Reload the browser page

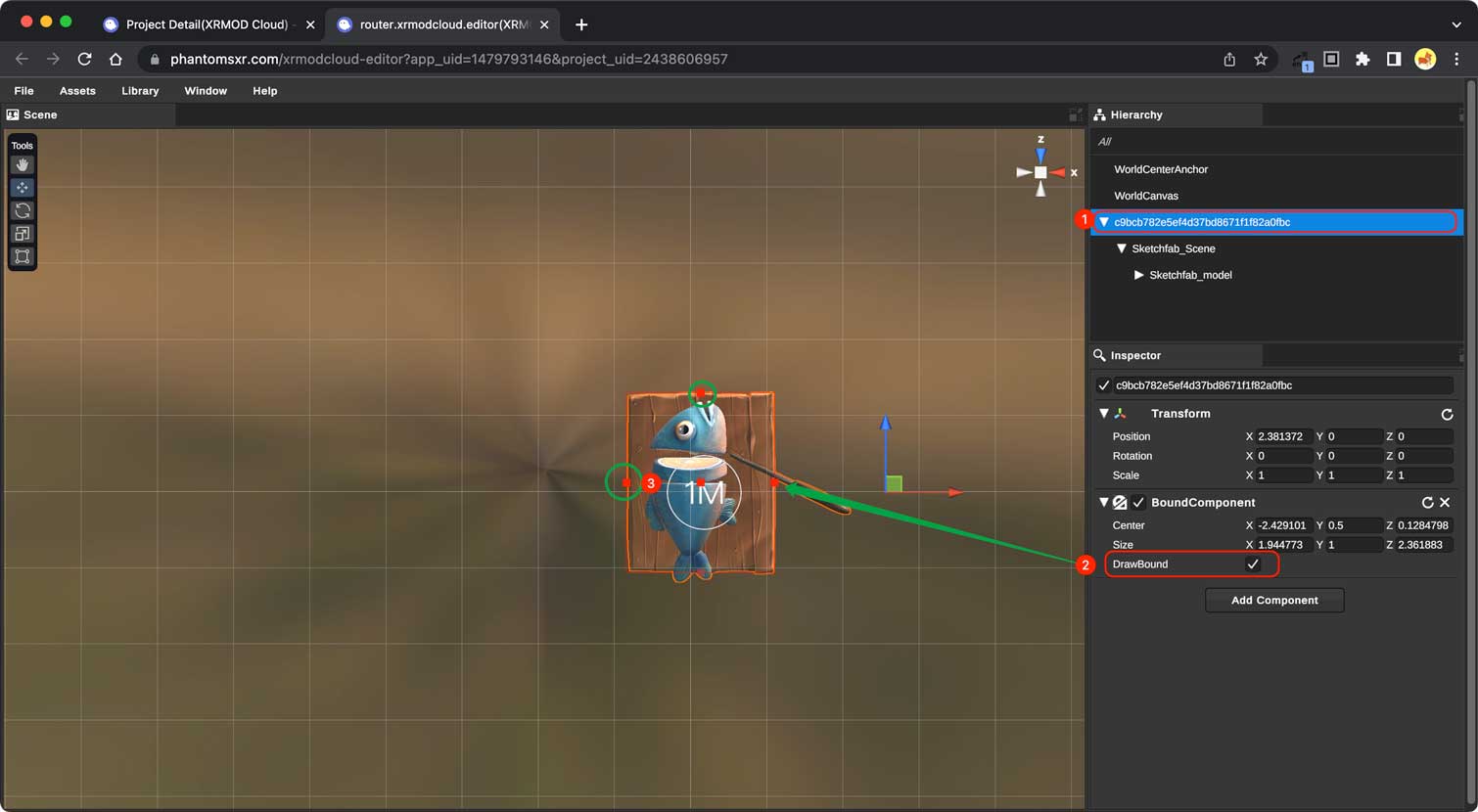[84, 59]
